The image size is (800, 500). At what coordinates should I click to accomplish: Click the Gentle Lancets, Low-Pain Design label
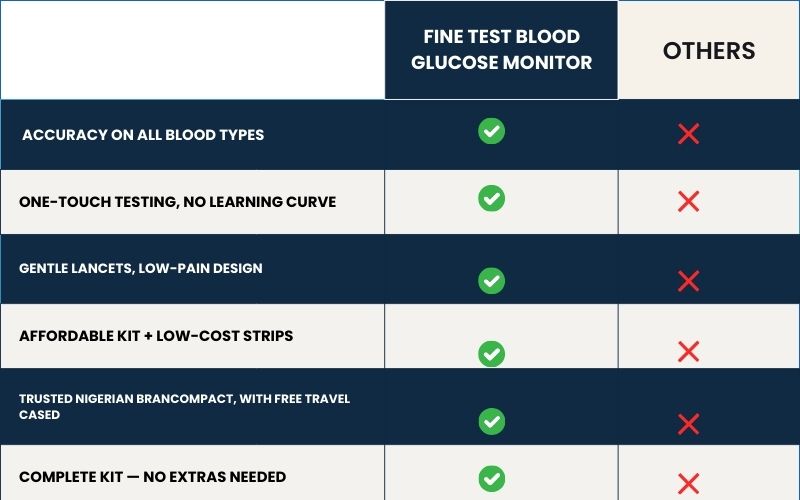[141, 269]
